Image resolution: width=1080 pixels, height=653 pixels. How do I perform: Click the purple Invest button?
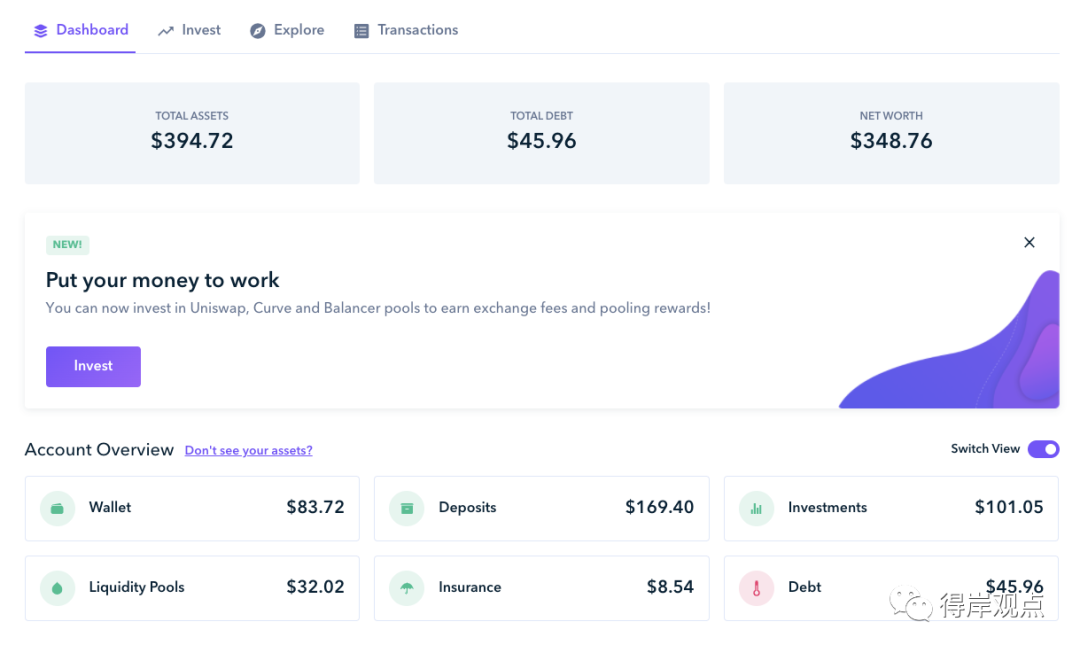(x=93, y=366)
